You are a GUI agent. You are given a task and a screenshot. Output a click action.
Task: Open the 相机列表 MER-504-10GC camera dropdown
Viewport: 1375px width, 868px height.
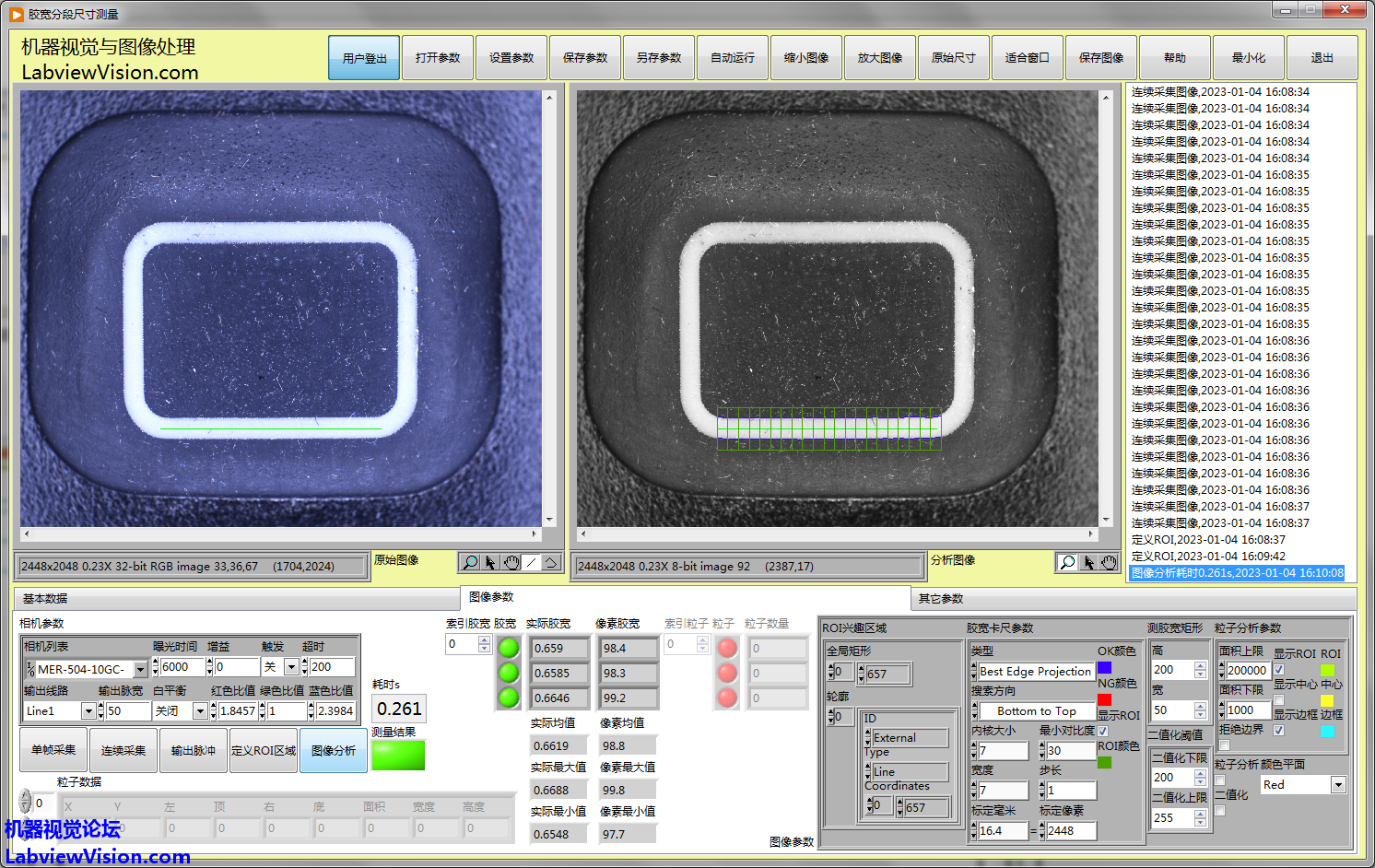pyautogui.click(x=140, y=669)
